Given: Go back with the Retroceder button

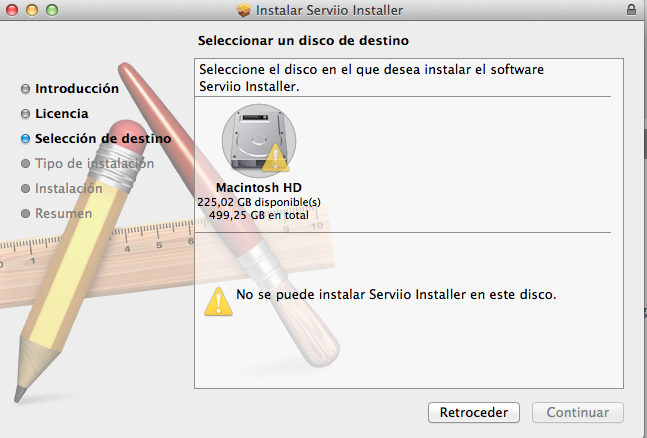Looking at the screenshot, I should tap(474, 412).
